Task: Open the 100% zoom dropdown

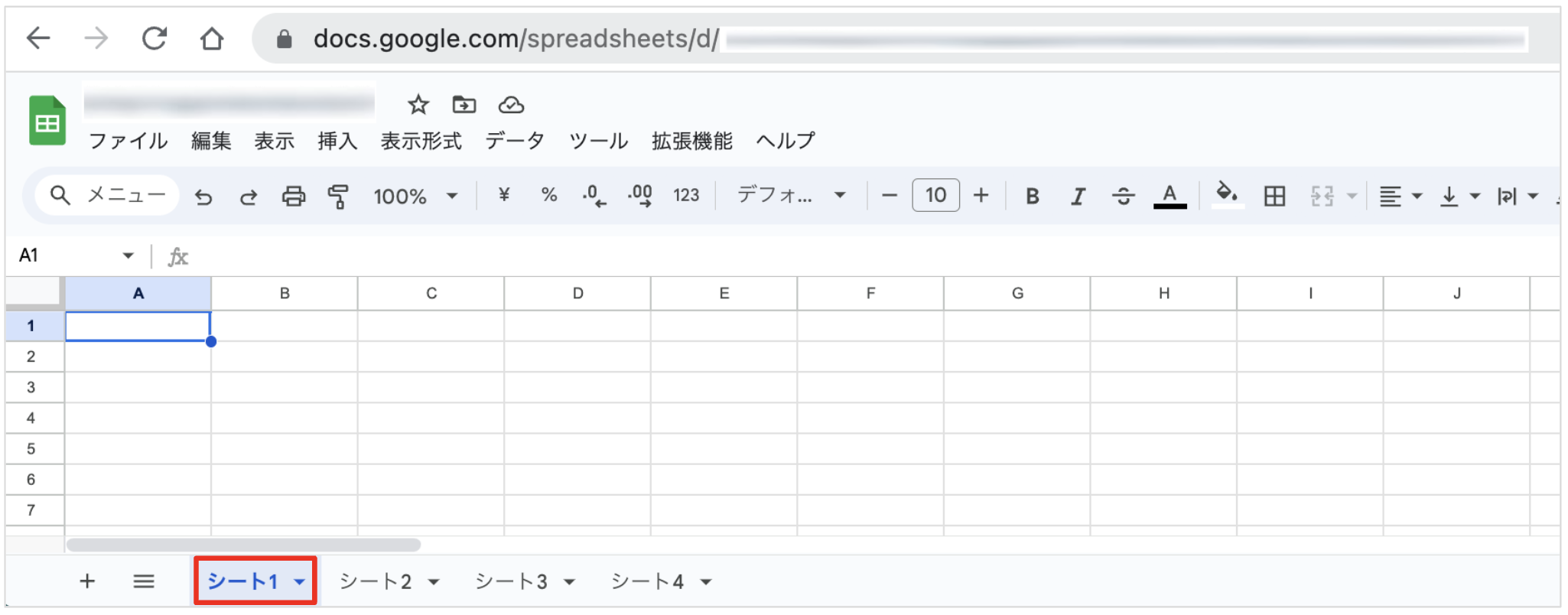Action: coord(415,197)
